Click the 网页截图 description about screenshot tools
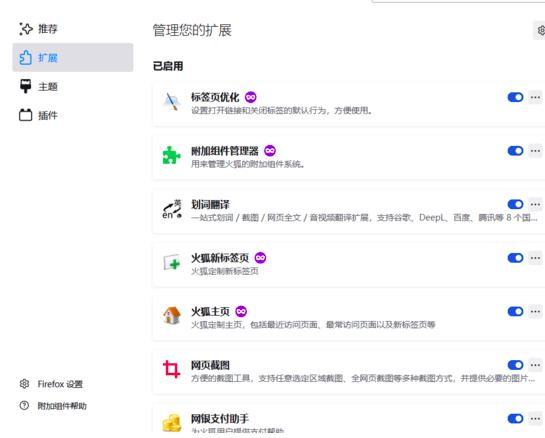Image resolution: width=545 pixels, height=438 pixels. 363,378
